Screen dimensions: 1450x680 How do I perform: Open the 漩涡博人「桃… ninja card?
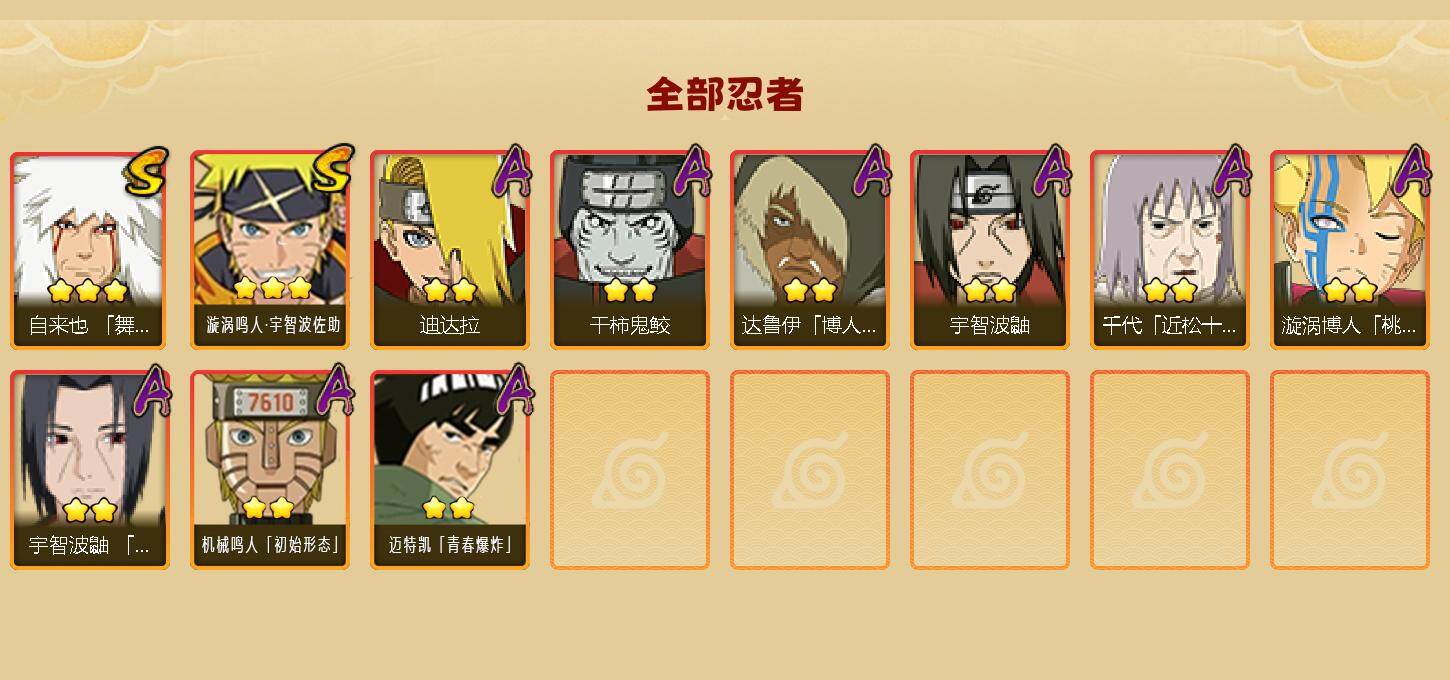(x=1350, y=250)
